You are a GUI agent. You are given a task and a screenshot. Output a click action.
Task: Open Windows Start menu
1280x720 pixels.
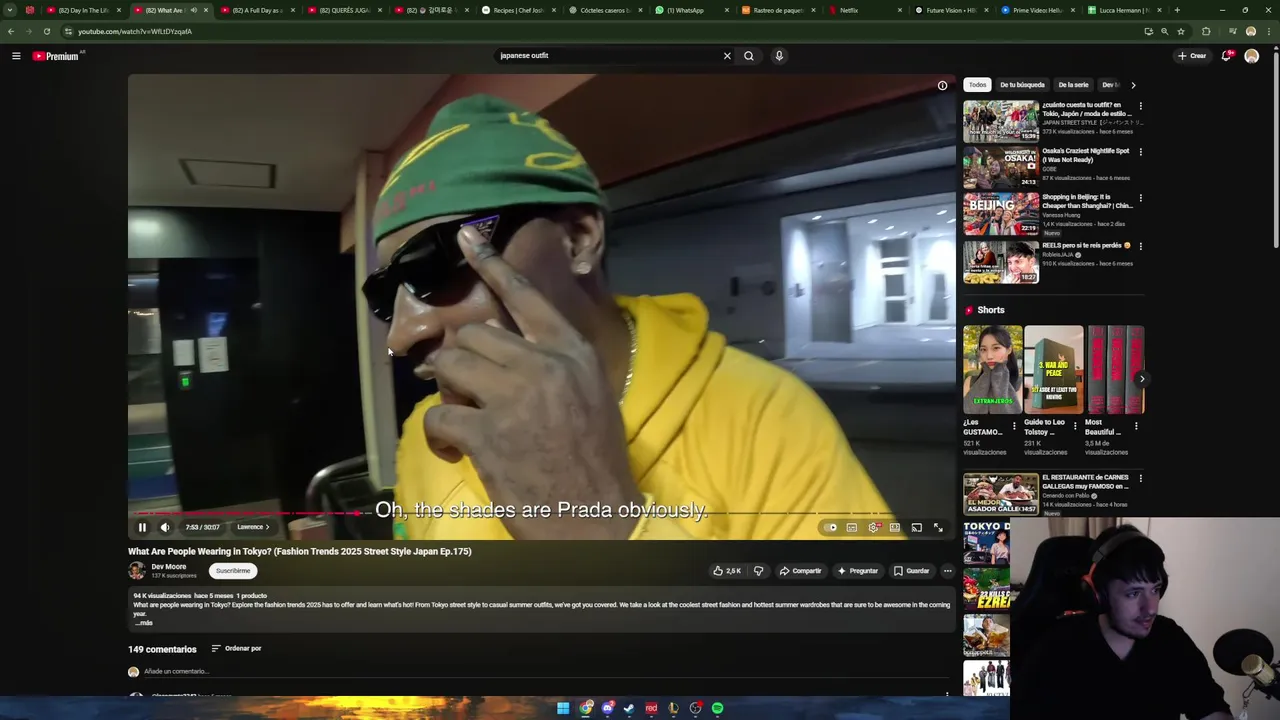coord(563,708)
